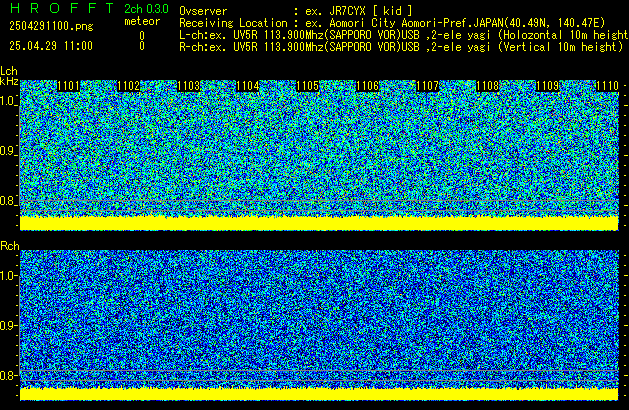Click the 1104 time marker
The image size is (629, 410).
point(248,86)
